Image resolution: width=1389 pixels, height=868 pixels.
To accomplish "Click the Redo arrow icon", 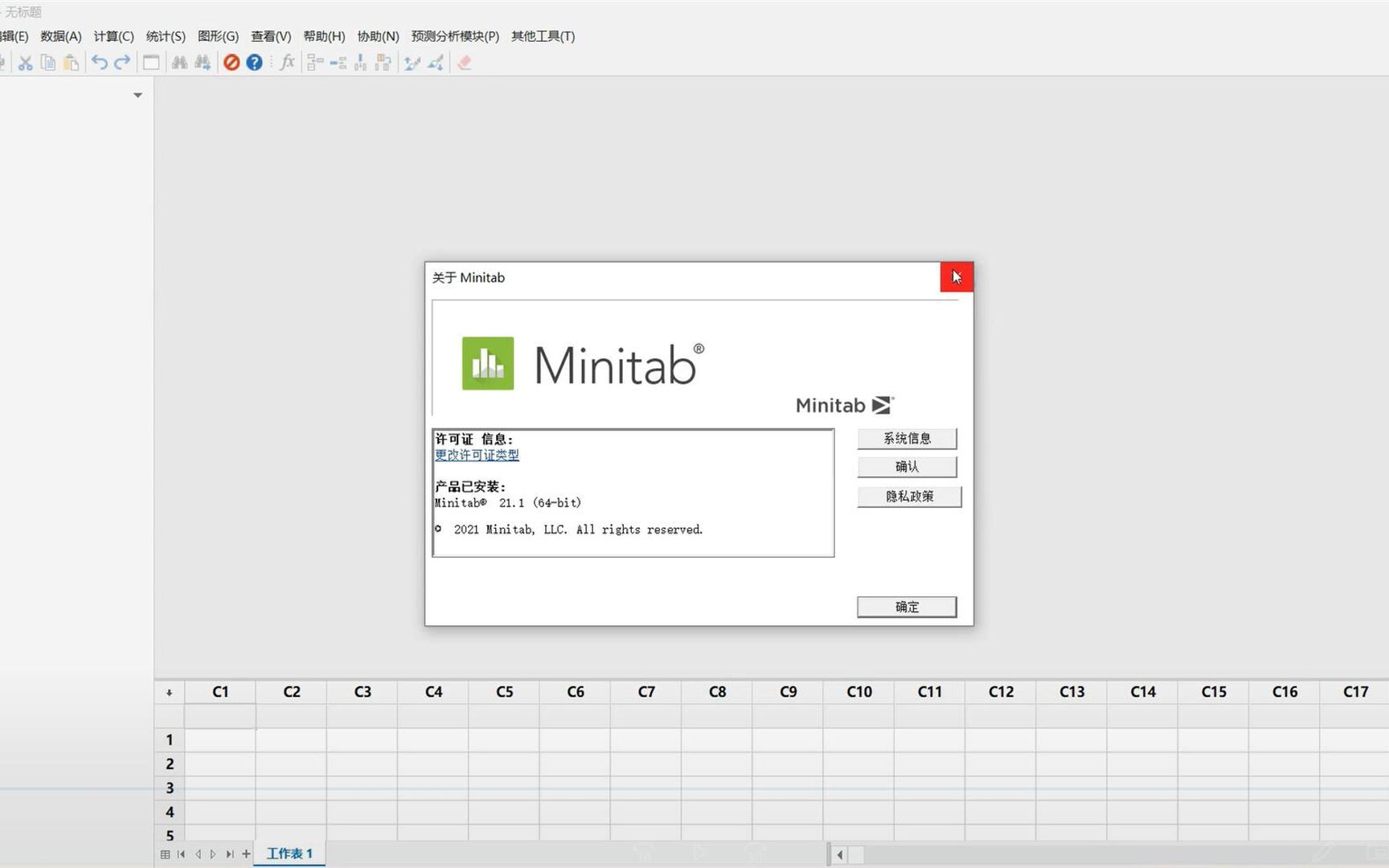I will click(x=121, y=63).
